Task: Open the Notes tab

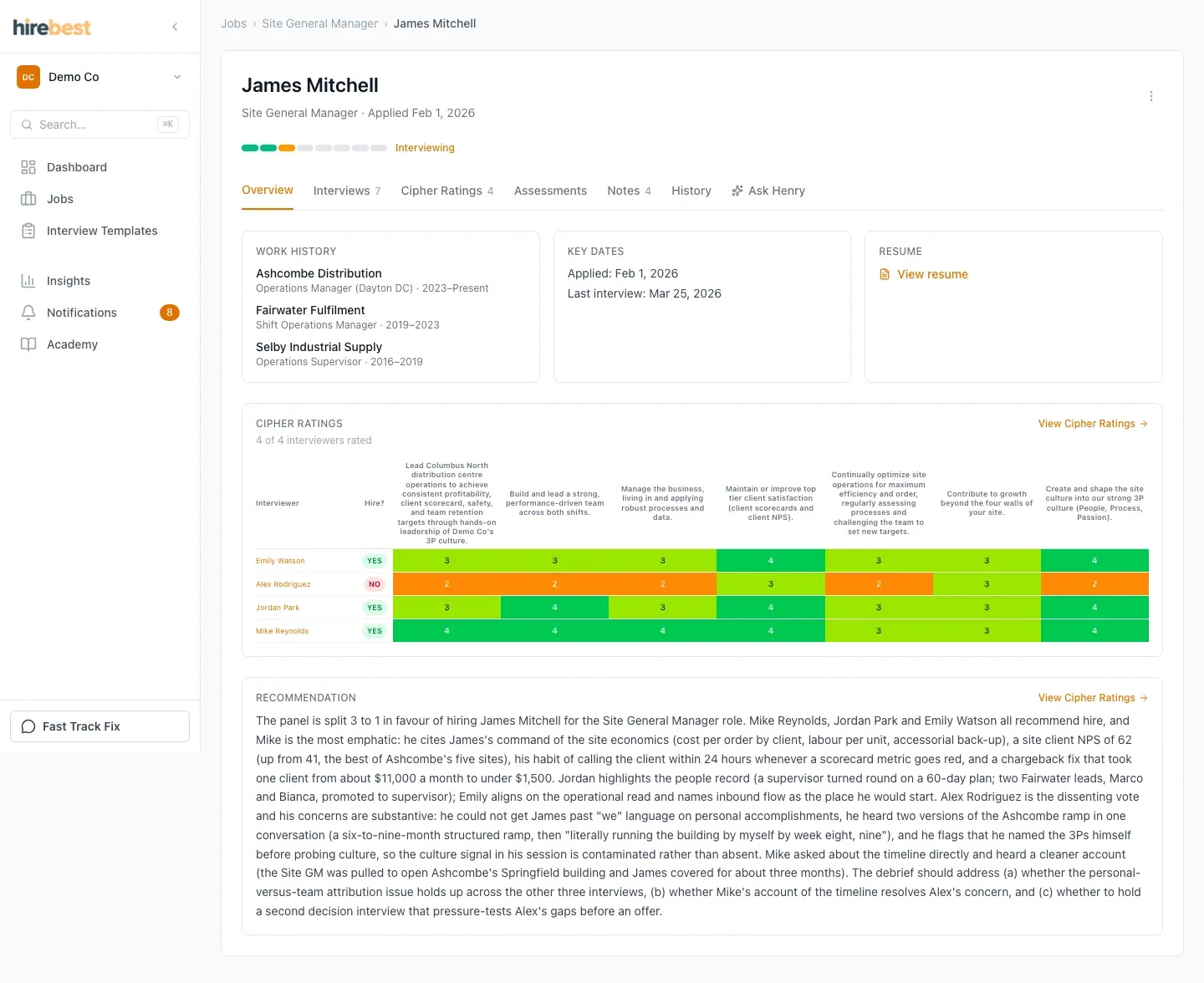Action: 629,191
